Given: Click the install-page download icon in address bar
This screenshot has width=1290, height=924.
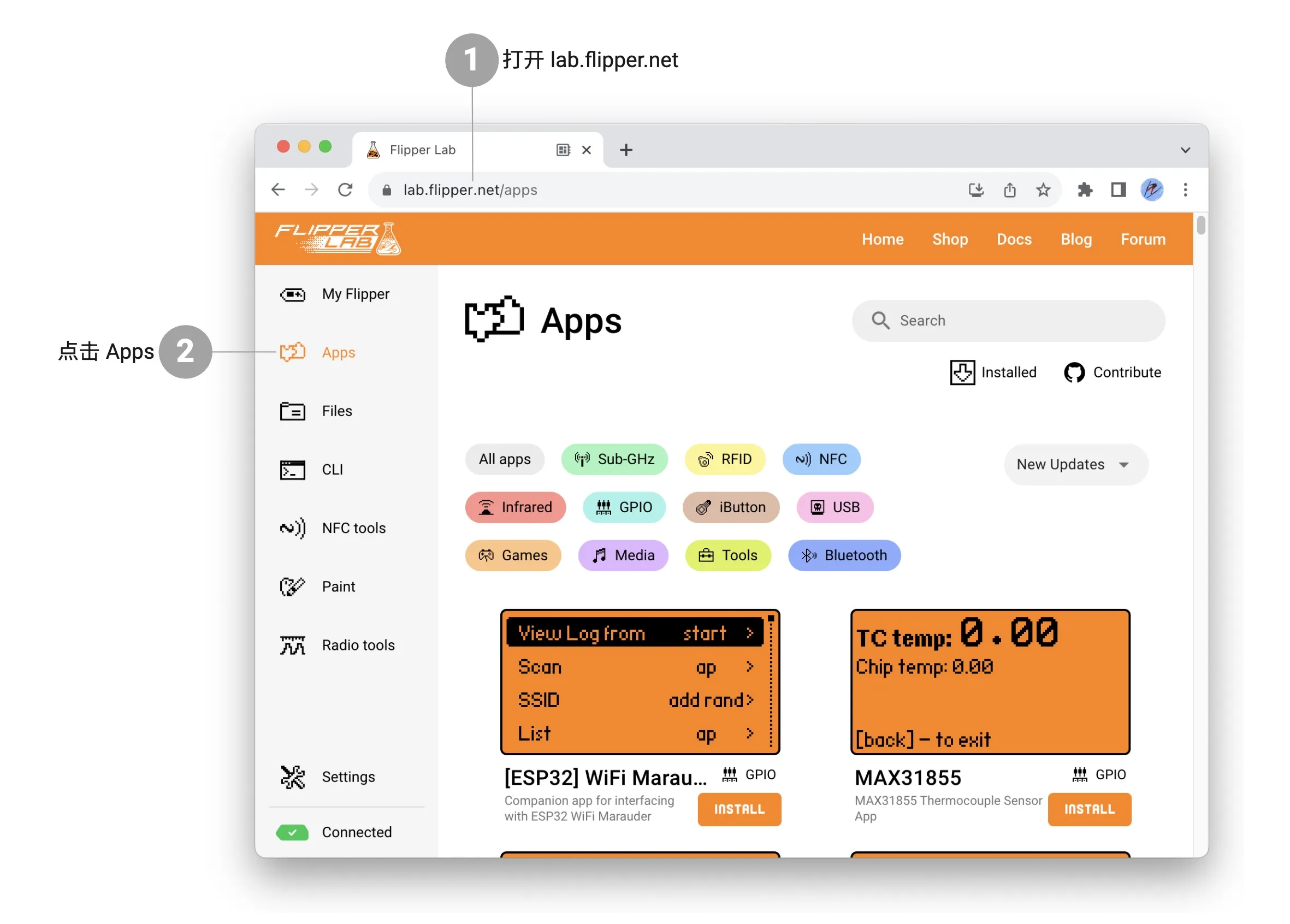Looking at the screenshot, I should click(x=976, y=189).
